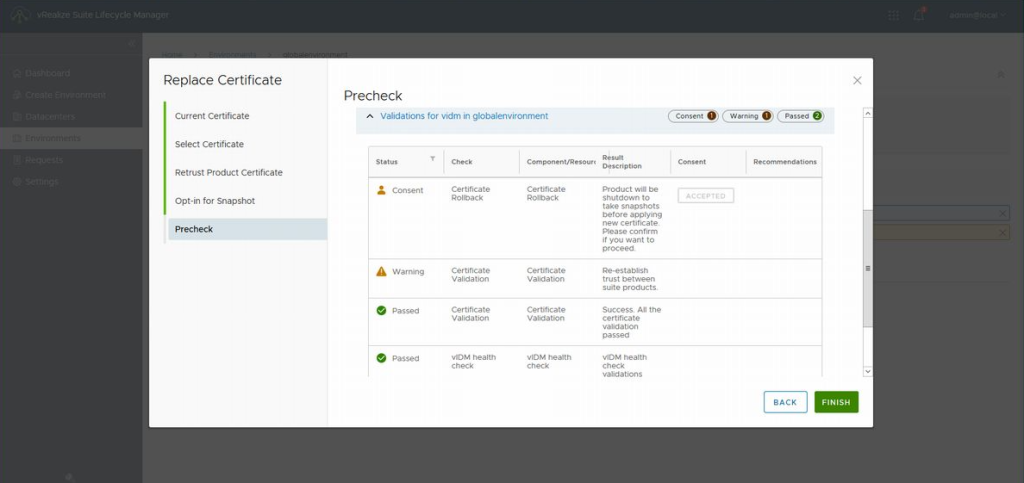Go to Retrust Product Certificate step
Image resolution: width=1024 pixels, height=483 pixels.
pyautogui.click(x=229, y=173)
